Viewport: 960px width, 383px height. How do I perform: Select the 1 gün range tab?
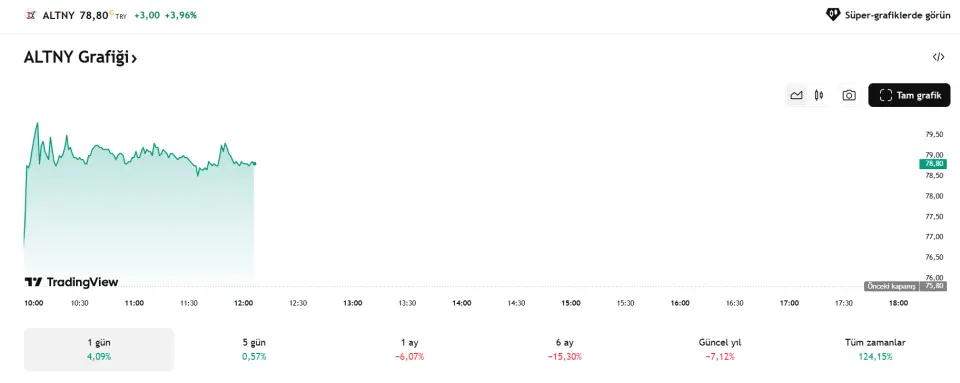pyautogui.click(x=99, y=349)
